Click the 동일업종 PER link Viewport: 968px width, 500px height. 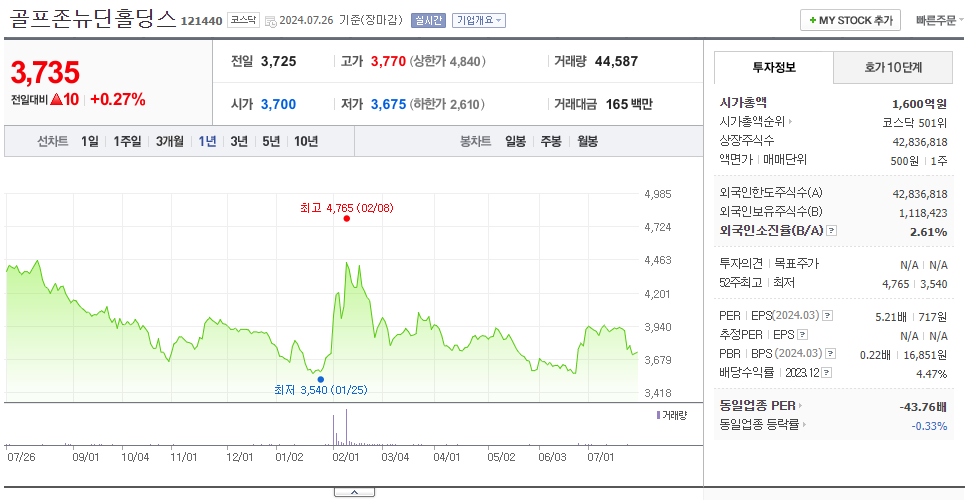[x=757, y=406]
